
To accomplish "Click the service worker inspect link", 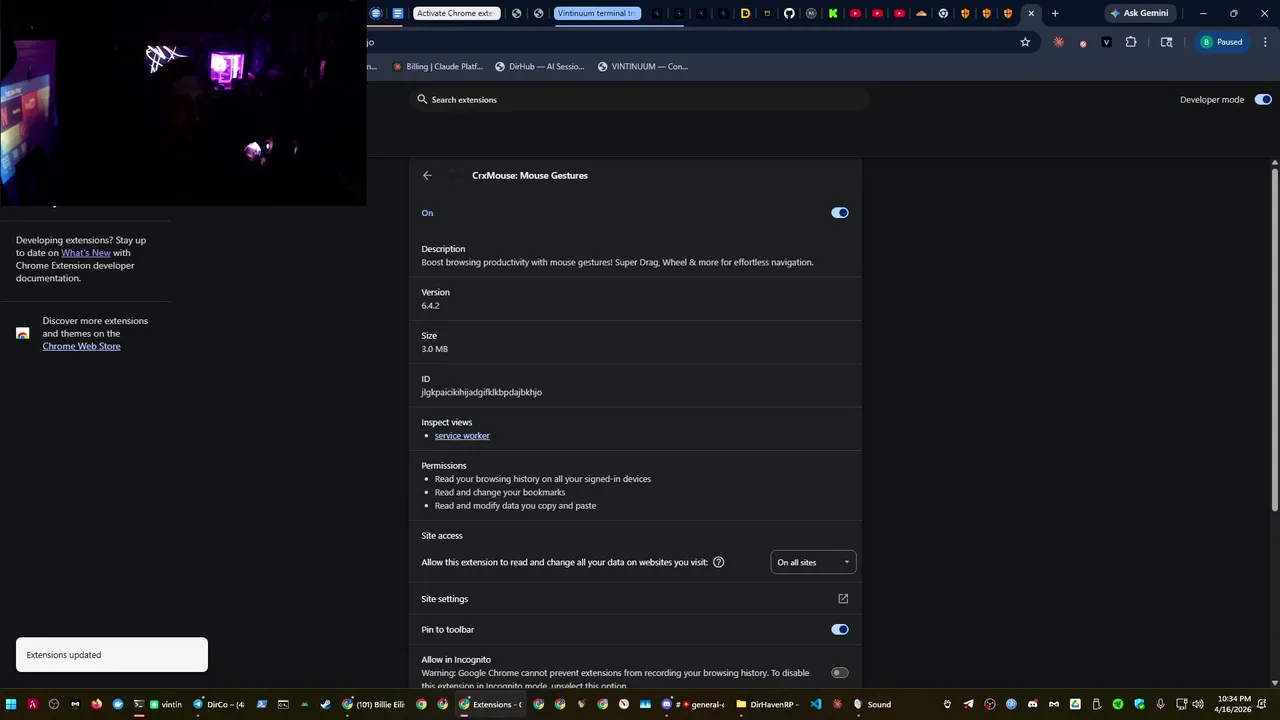I will click(x=462, y=436).
